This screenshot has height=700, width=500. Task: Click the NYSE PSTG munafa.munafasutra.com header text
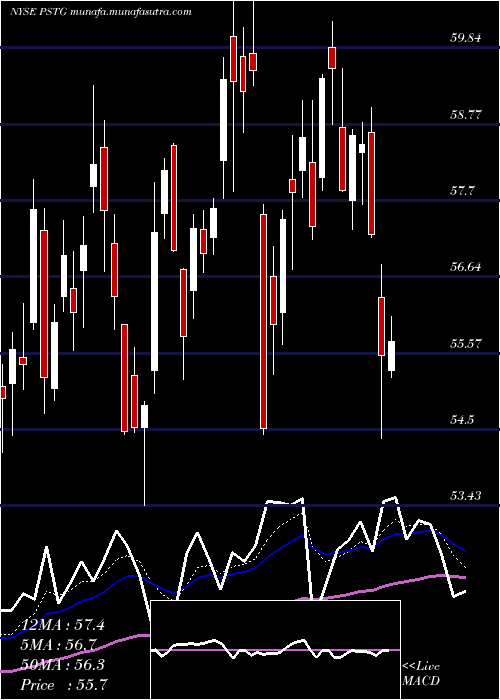tap(100, 12)
